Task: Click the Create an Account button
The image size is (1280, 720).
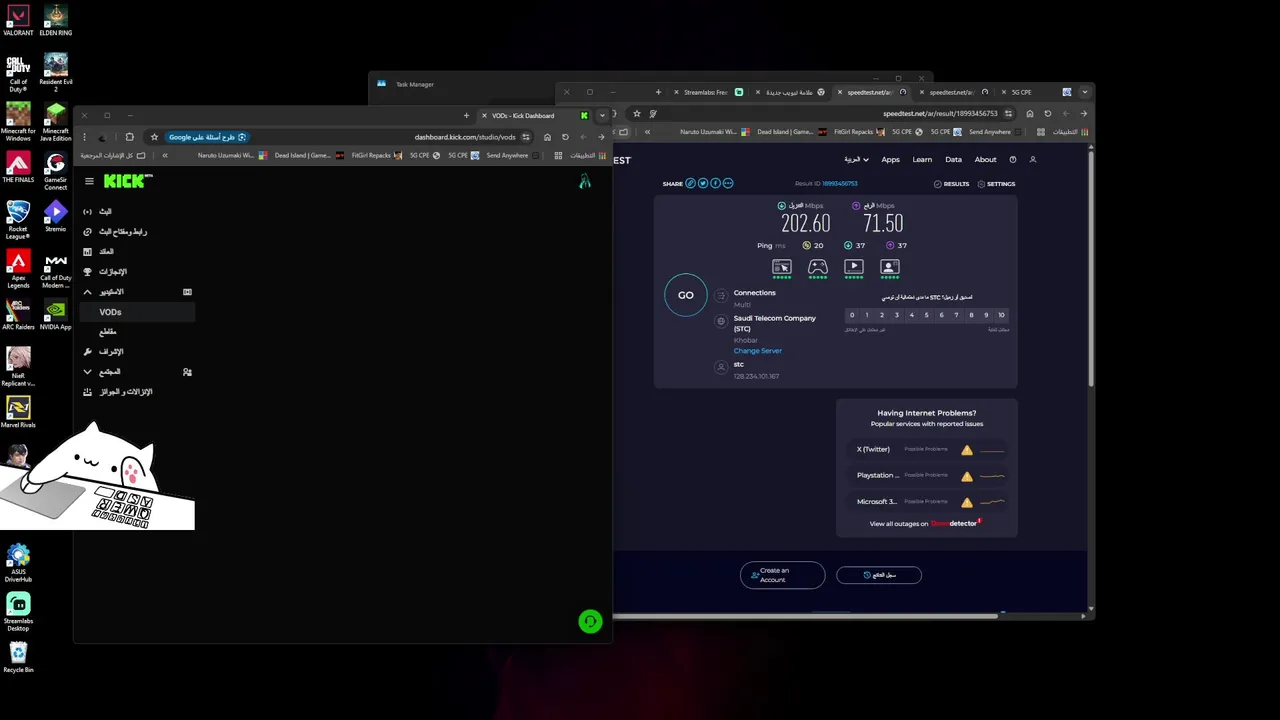Action: tap(782, 575)
